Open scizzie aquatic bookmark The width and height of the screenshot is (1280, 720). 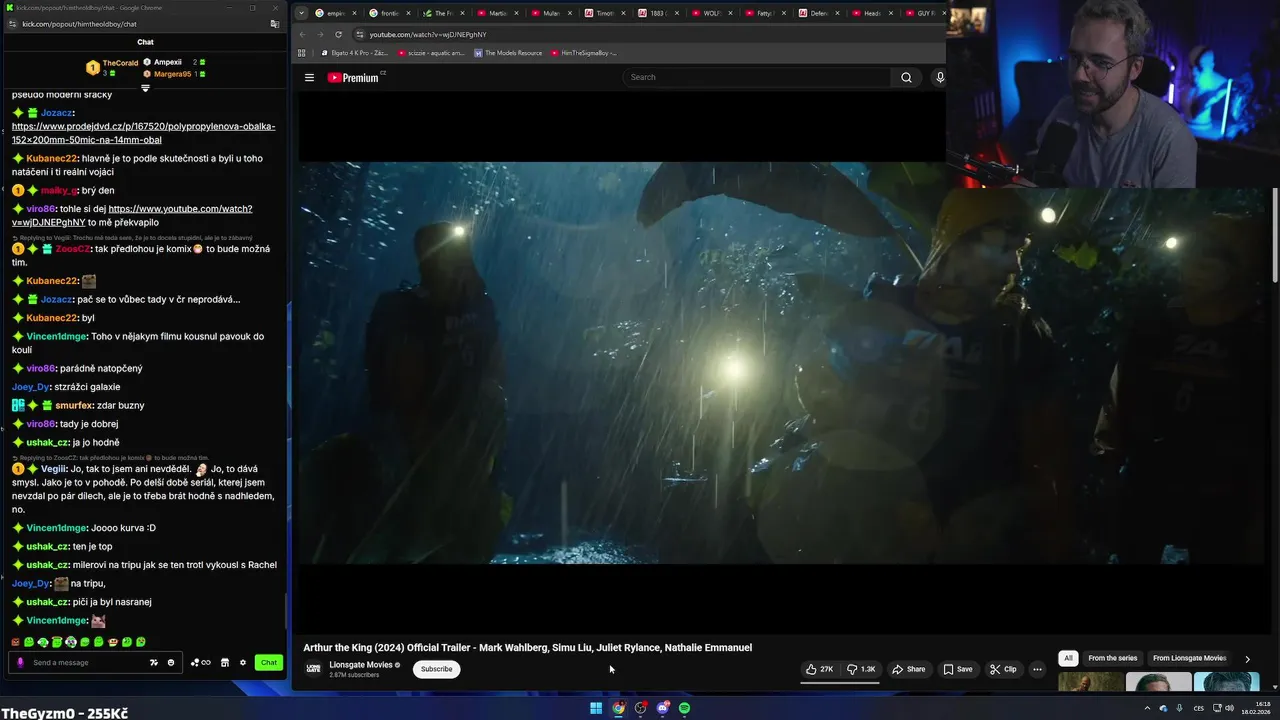tap(432, 53)
